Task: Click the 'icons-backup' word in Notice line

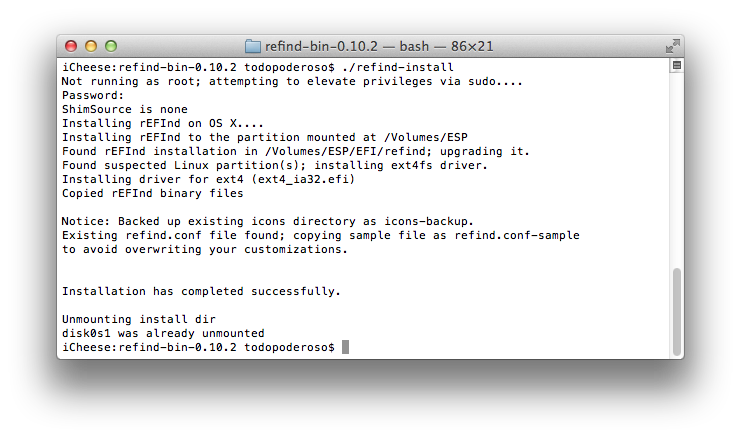Action: point(426,221)
